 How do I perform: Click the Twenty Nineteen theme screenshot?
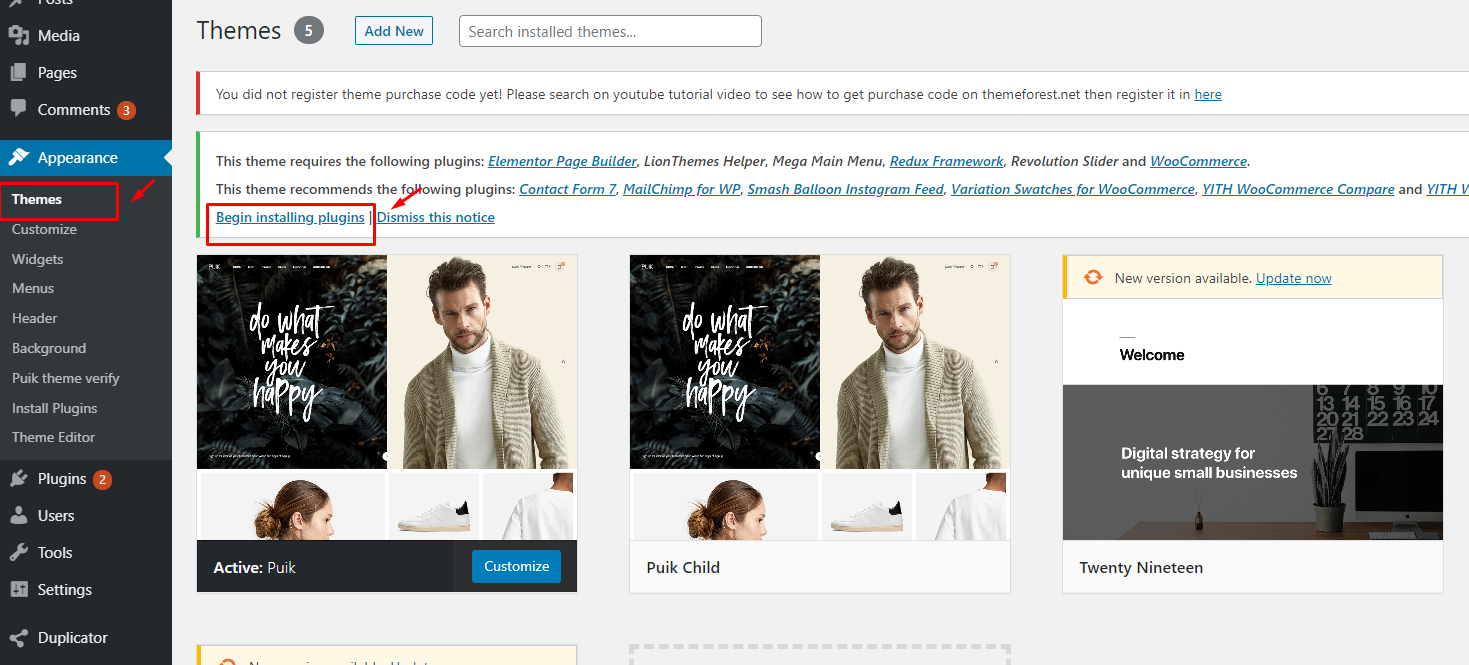1252,420
